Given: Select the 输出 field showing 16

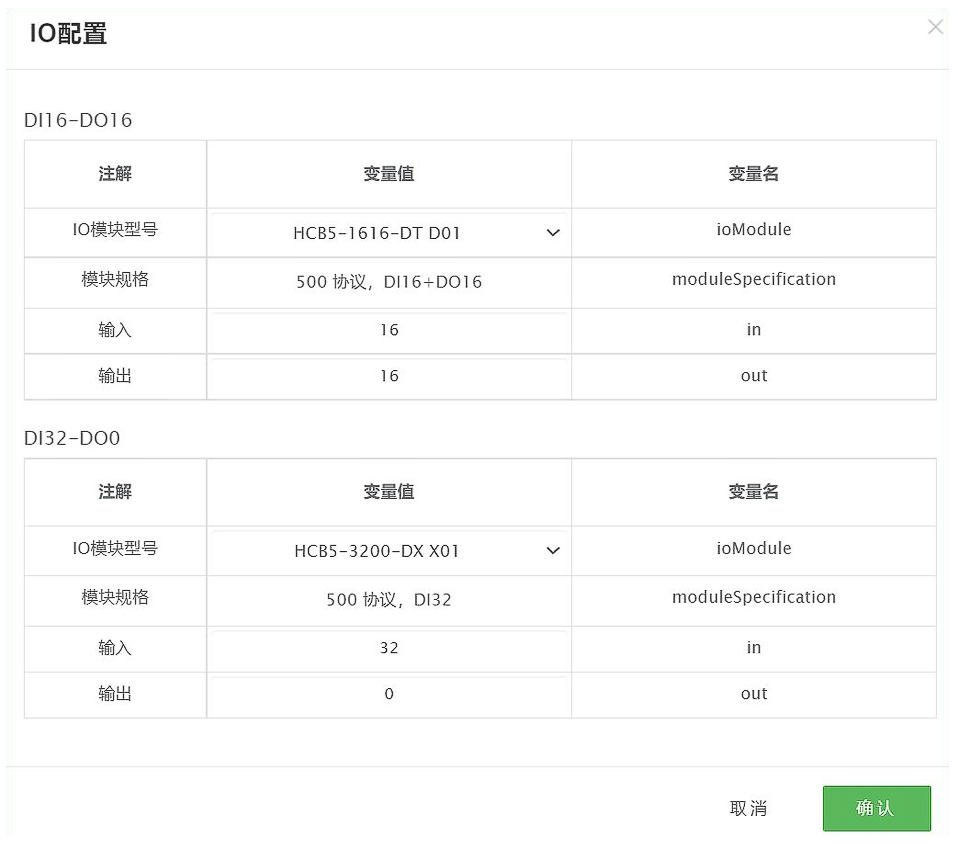Looking at the screenshot, I should 388,376.
